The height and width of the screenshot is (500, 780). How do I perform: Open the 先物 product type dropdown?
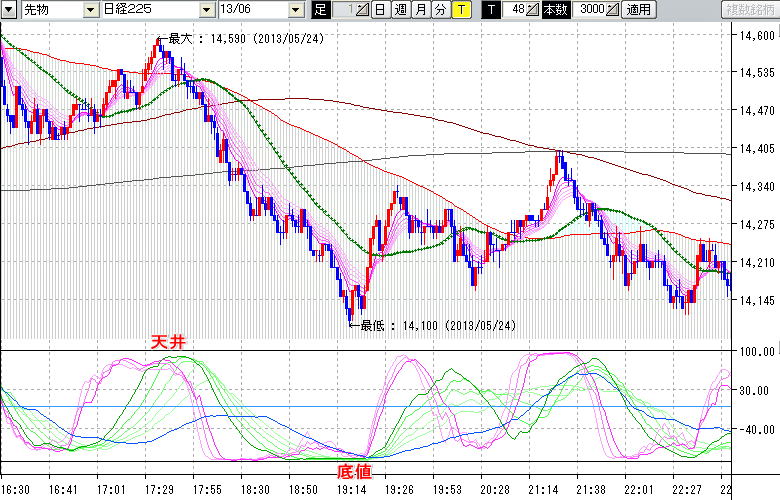point(62,10)
